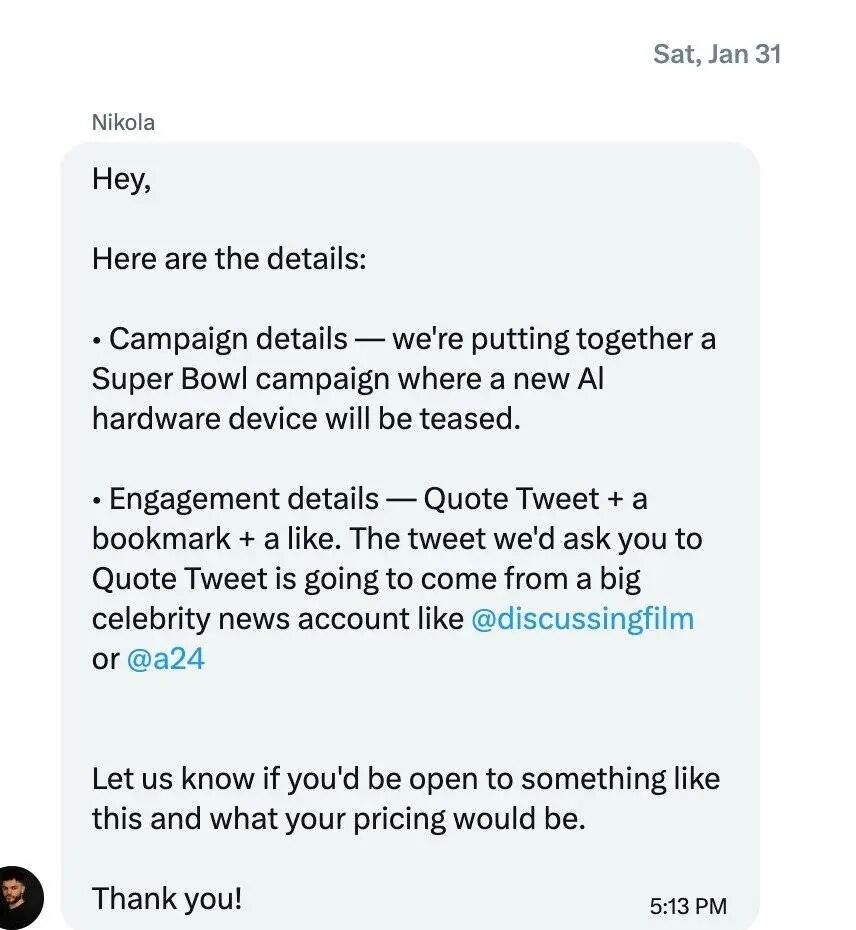
Task: Open the @a24 mention link
Action: [x=166, y=659]
